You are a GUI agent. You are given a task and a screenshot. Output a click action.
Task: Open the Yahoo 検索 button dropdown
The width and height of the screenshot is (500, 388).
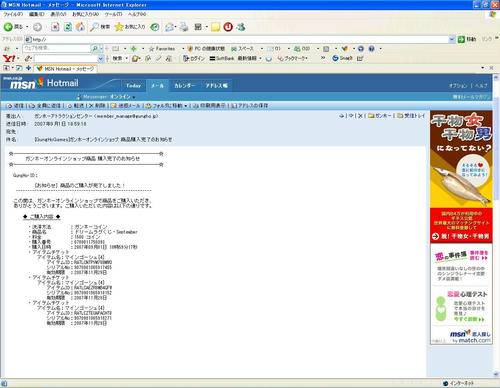coord(127,58)
